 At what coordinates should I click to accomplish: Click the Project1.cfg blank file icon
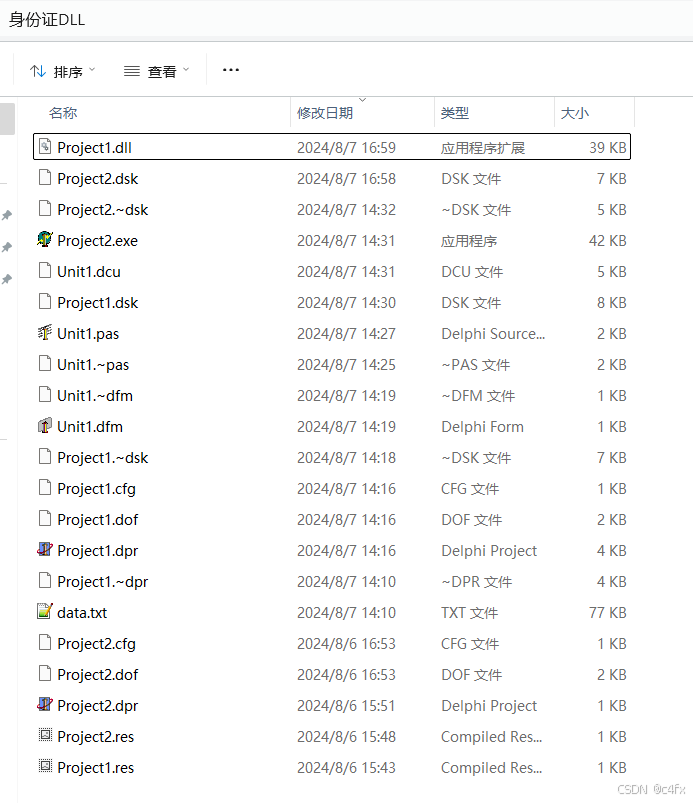point(45,488)
